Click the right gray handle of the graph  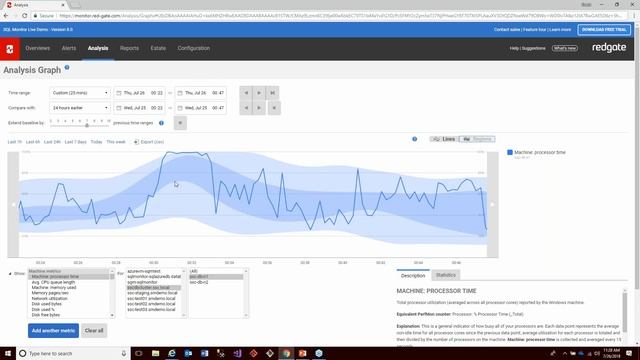493,204
